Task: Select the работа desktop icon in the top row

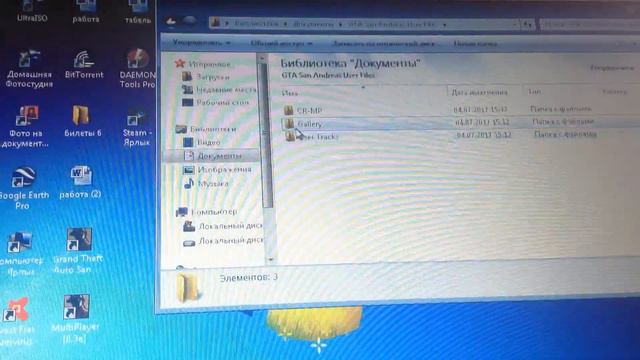Action: (86, 11)
